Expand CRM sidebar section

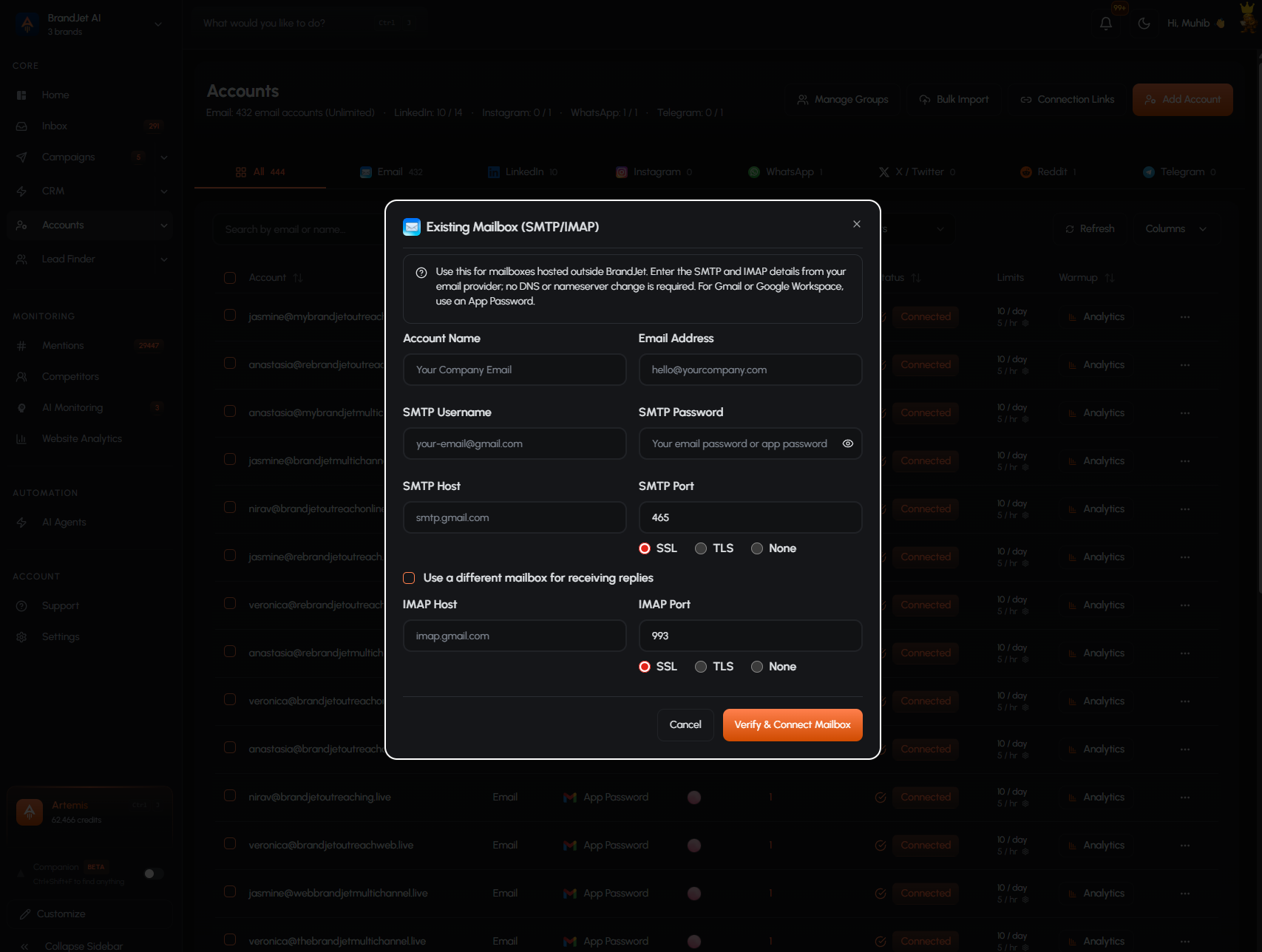(163, 191)
